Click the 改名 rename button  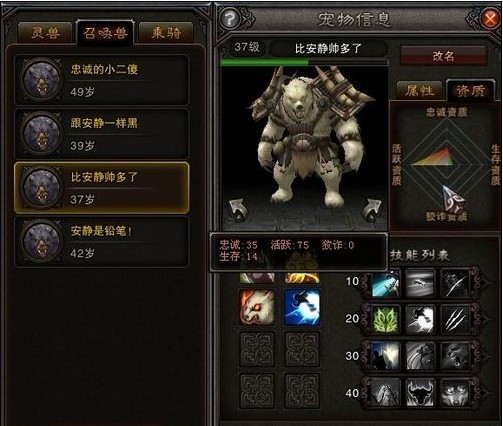(443, 56)
